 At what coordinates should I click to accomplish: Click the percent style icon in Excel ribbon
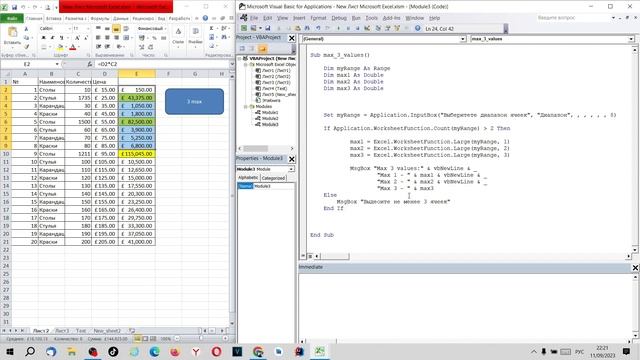point(154,38)
